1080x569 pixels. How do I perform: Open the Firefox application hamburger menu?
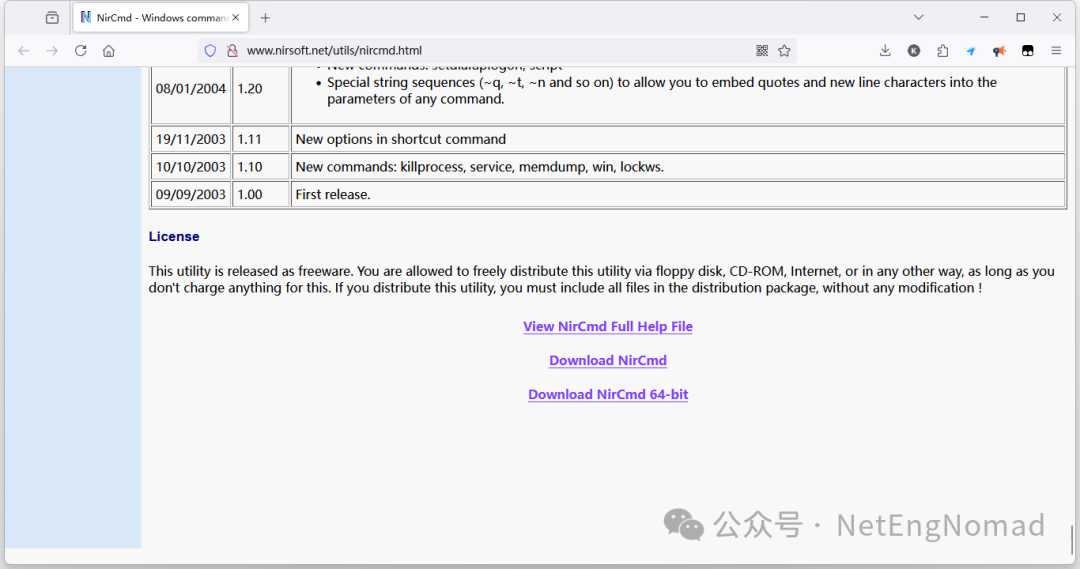click(1056, 50)
